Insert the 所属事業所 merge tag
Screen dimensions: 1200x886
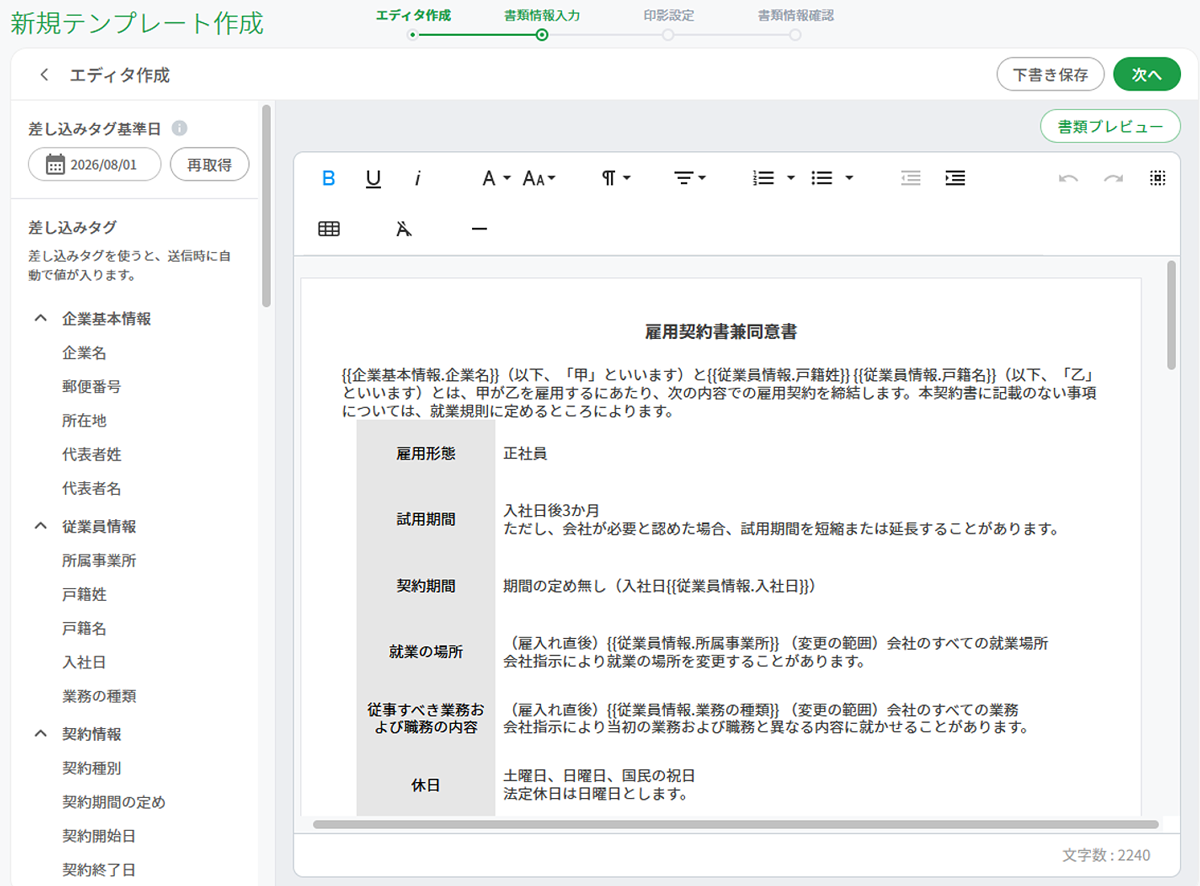[x=99, y=560]
